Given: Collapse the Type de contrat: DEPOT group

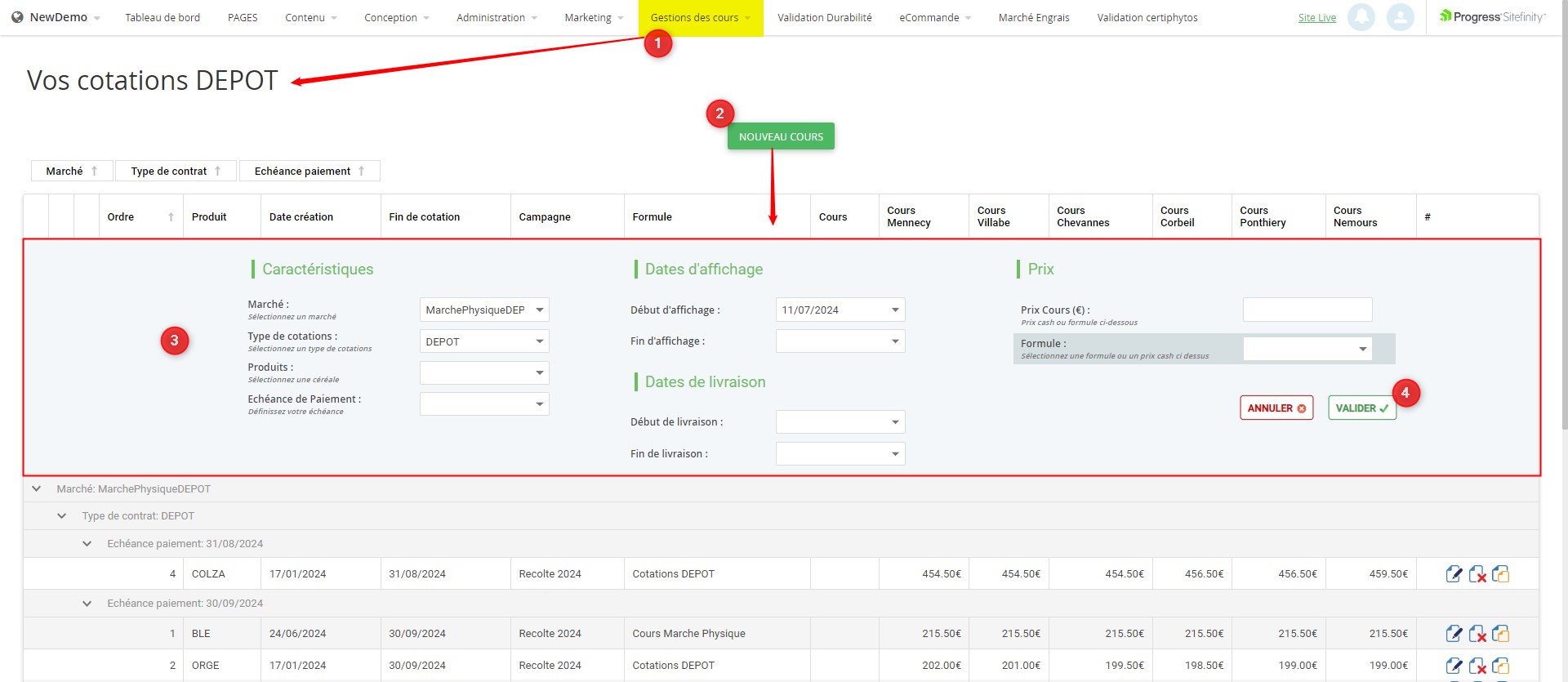Looking at the screenshot, I should pyautogui.click(x=62, y=516).
